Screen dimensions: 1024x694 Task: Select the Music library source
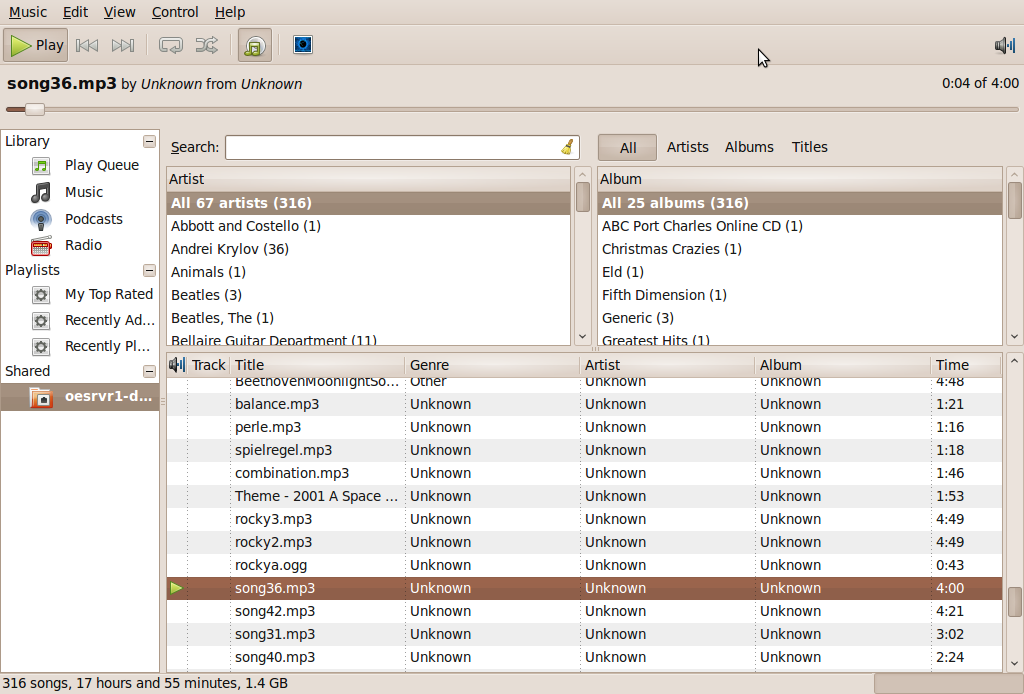[x=80, y=192]
